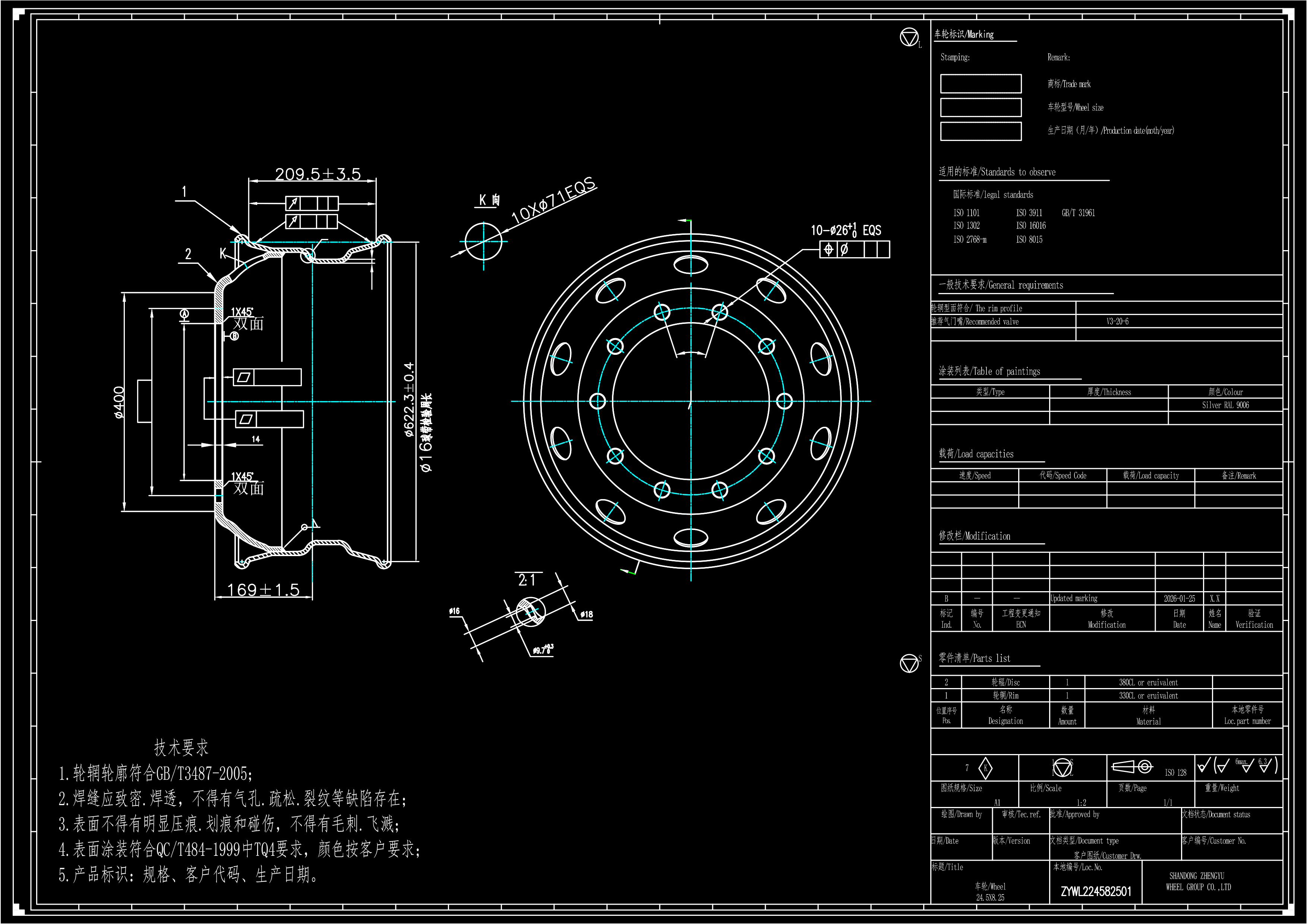Image resolution: width=1307 pixels, height=924 pixels.
Task: Click the empty Trade mark stamping box
Action: (980, 84)
